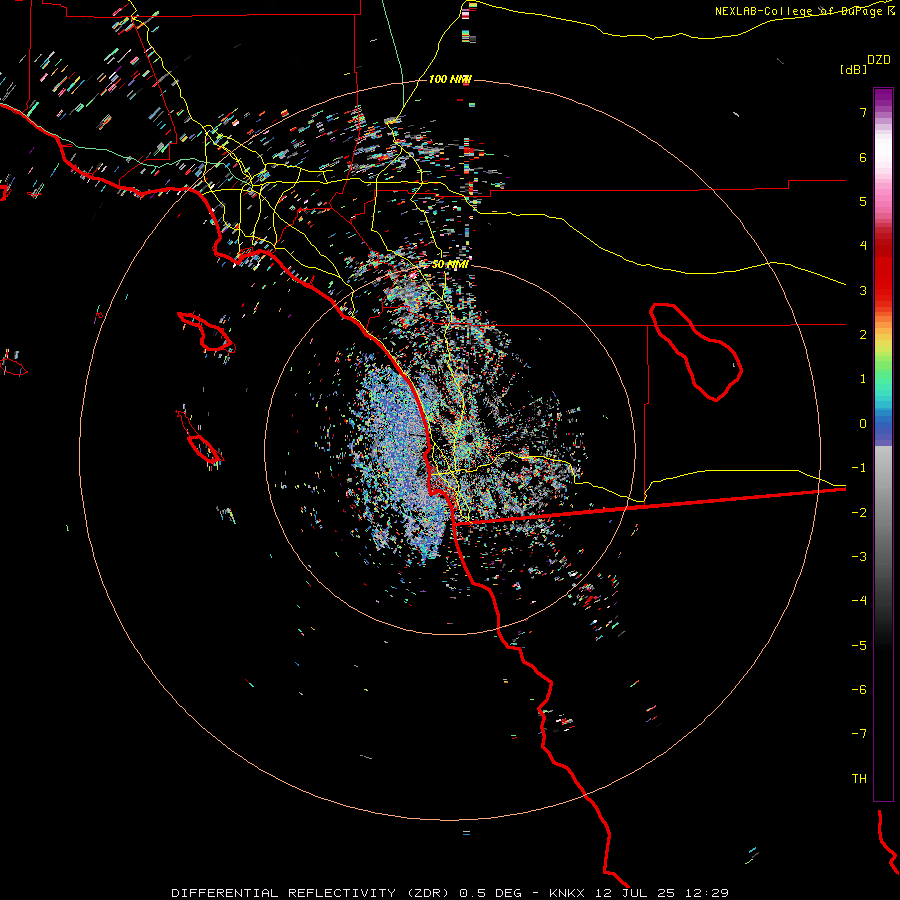
Task: Click the 6 value on the color scale
Action: coord(863,157)
